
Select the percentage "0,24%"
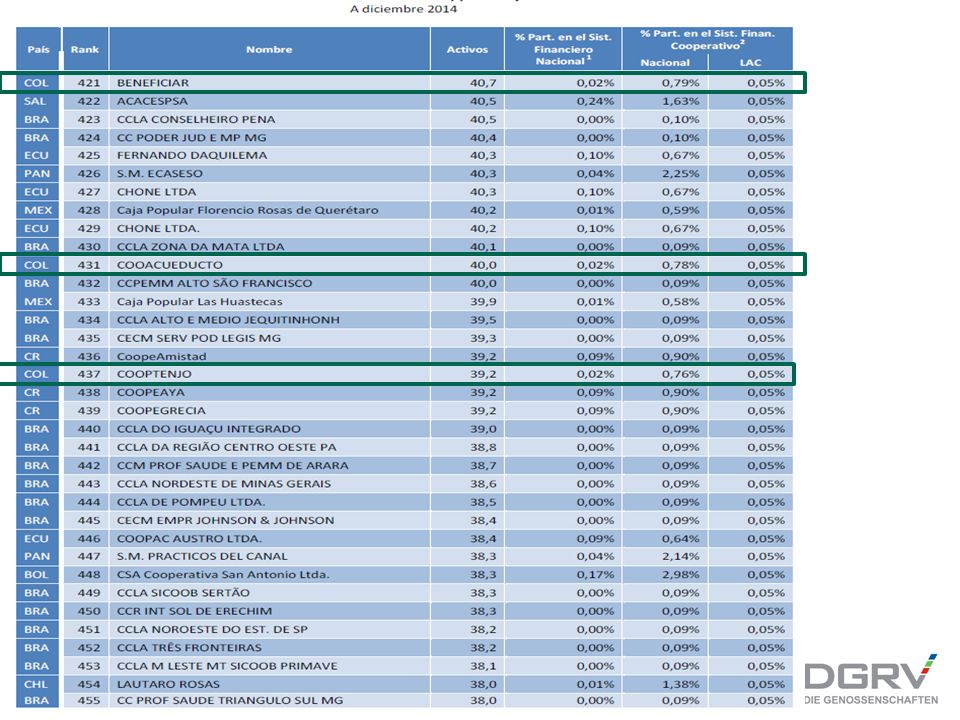(595, 101)
